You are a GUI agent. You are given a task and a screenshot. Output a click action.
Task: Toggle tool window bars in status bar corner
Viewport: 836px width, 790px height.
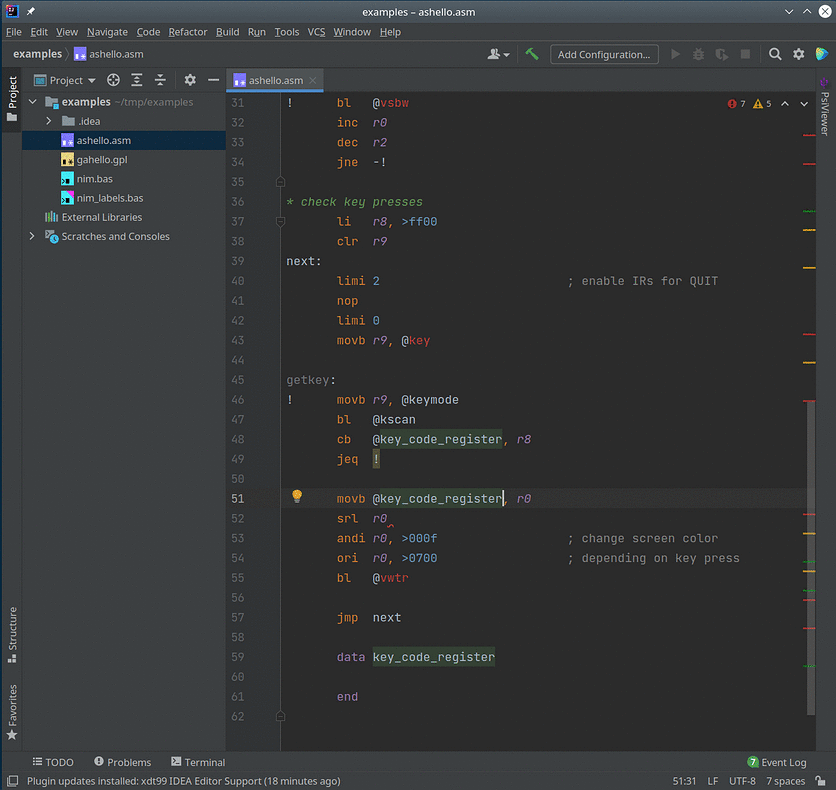12,781
